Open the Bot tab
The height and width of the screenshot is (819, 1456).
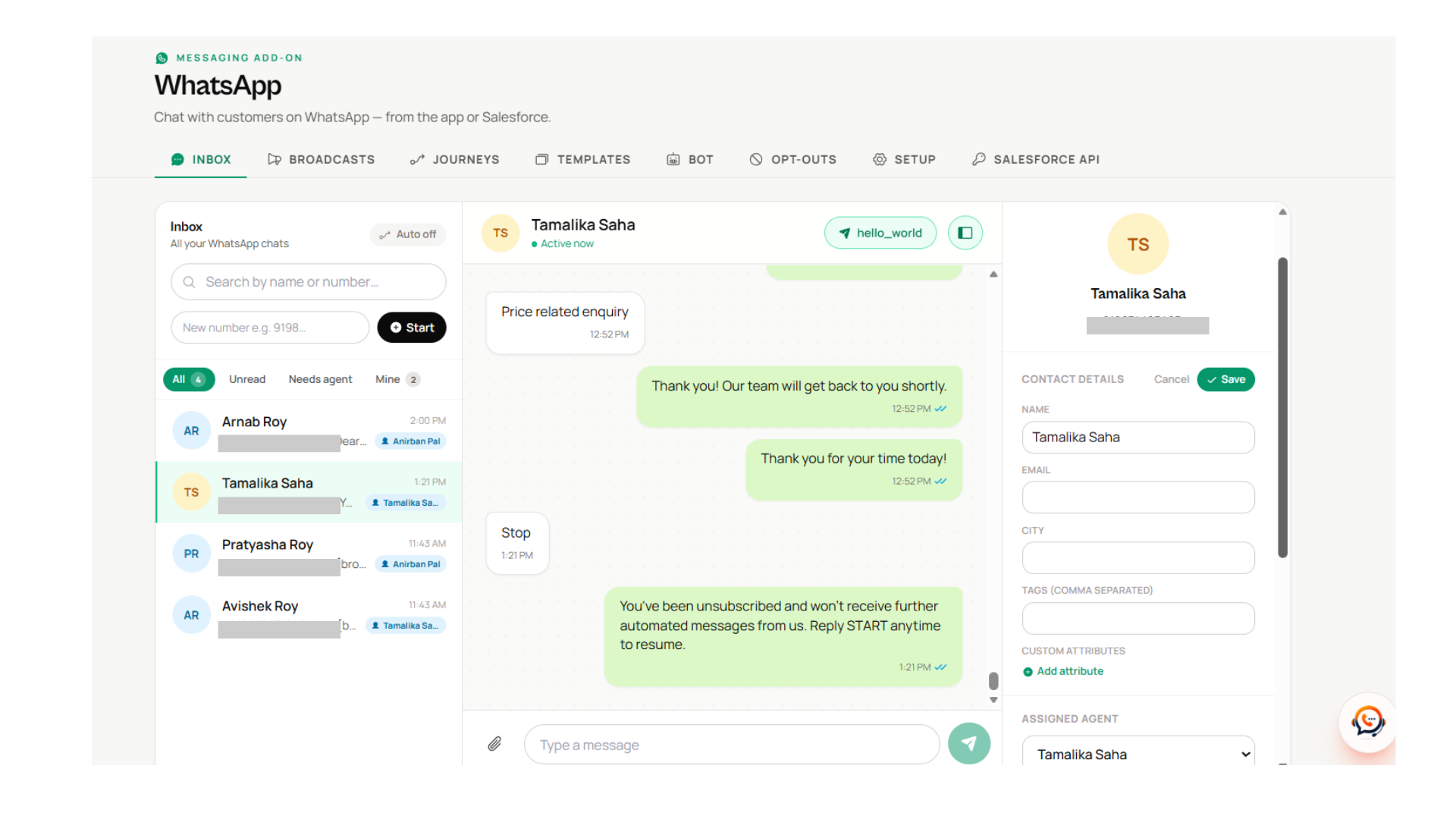(x=690, y=159)
